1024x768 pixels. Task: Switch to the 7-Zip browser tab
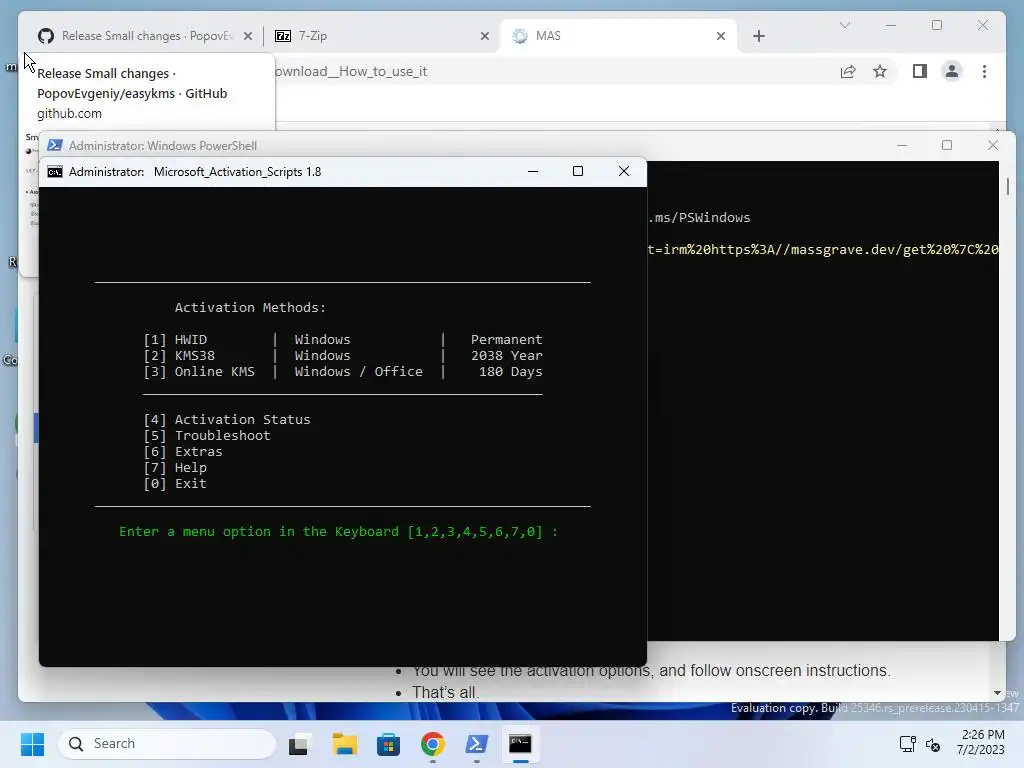(382, 36)
